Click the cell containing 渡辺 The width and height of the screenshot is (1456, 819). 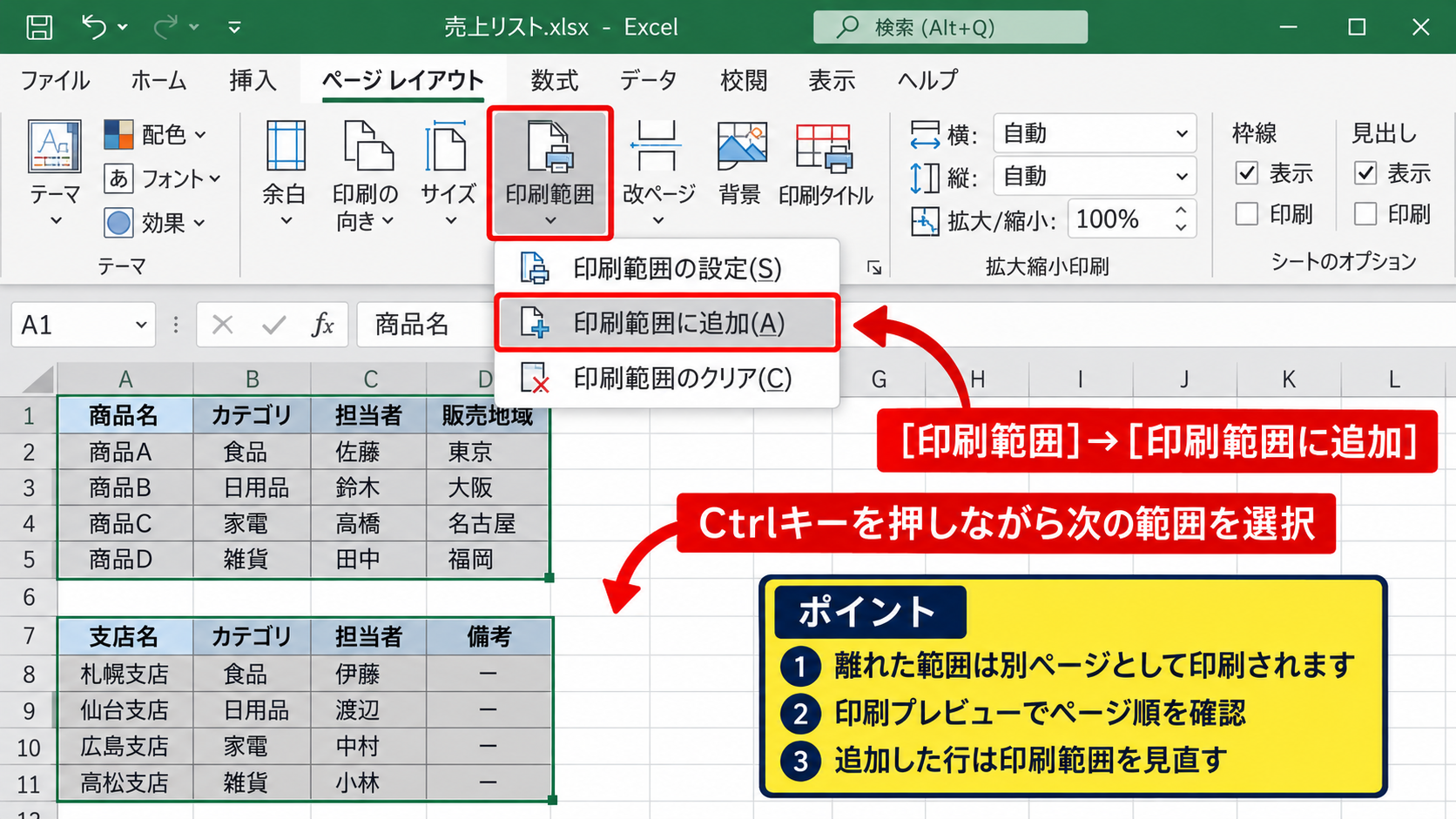[369, 710]
